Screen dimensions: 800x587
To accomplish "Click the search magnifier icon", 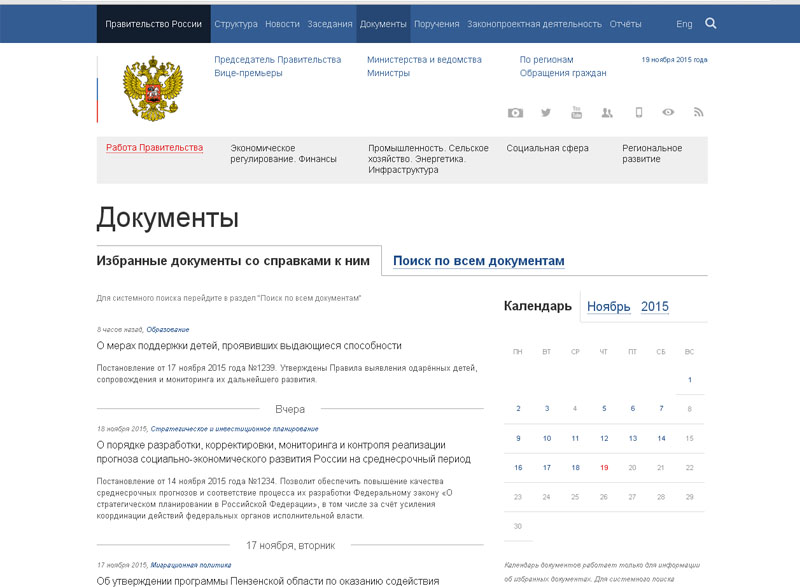I will 711,23.
